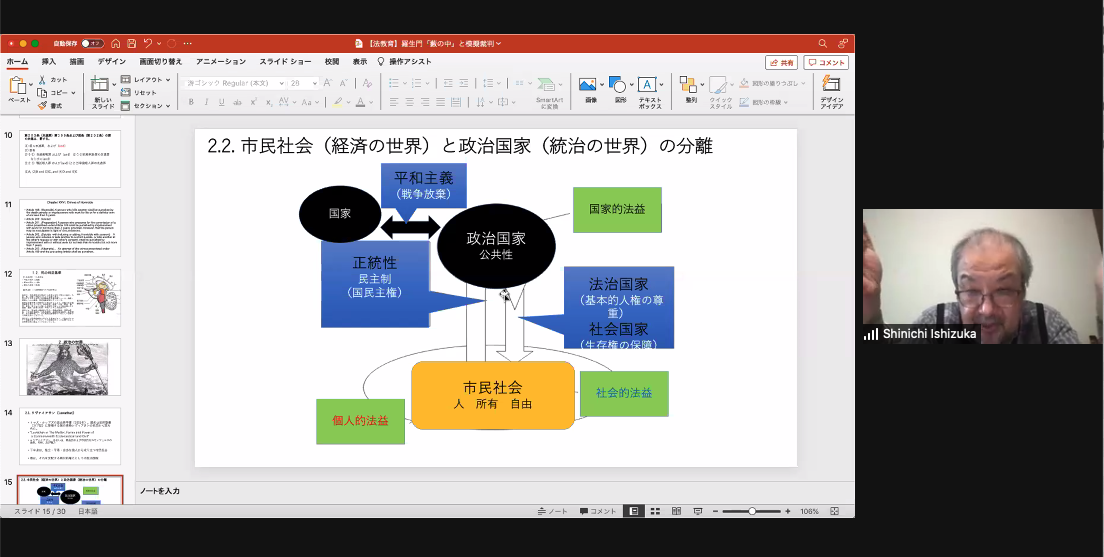Viewport: 1104px width, 557px height.
Task: Toggle Strikethrough formatting
Action: pyautogui.click(x=237, y=102)
